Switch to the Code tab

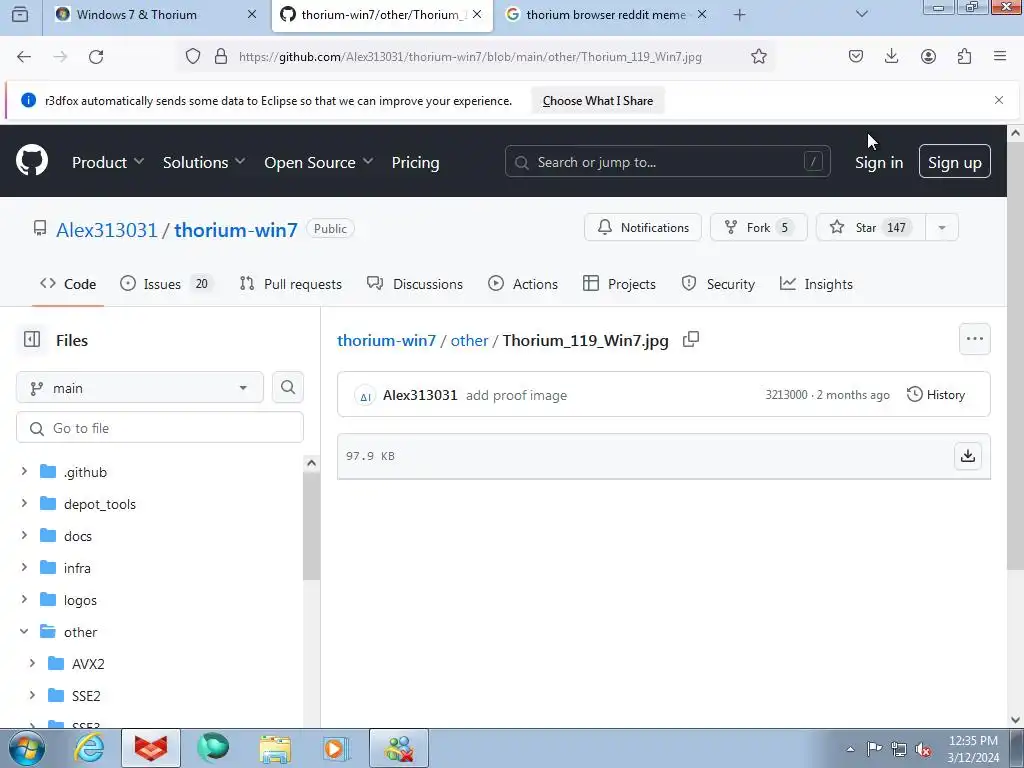point(68,284)
